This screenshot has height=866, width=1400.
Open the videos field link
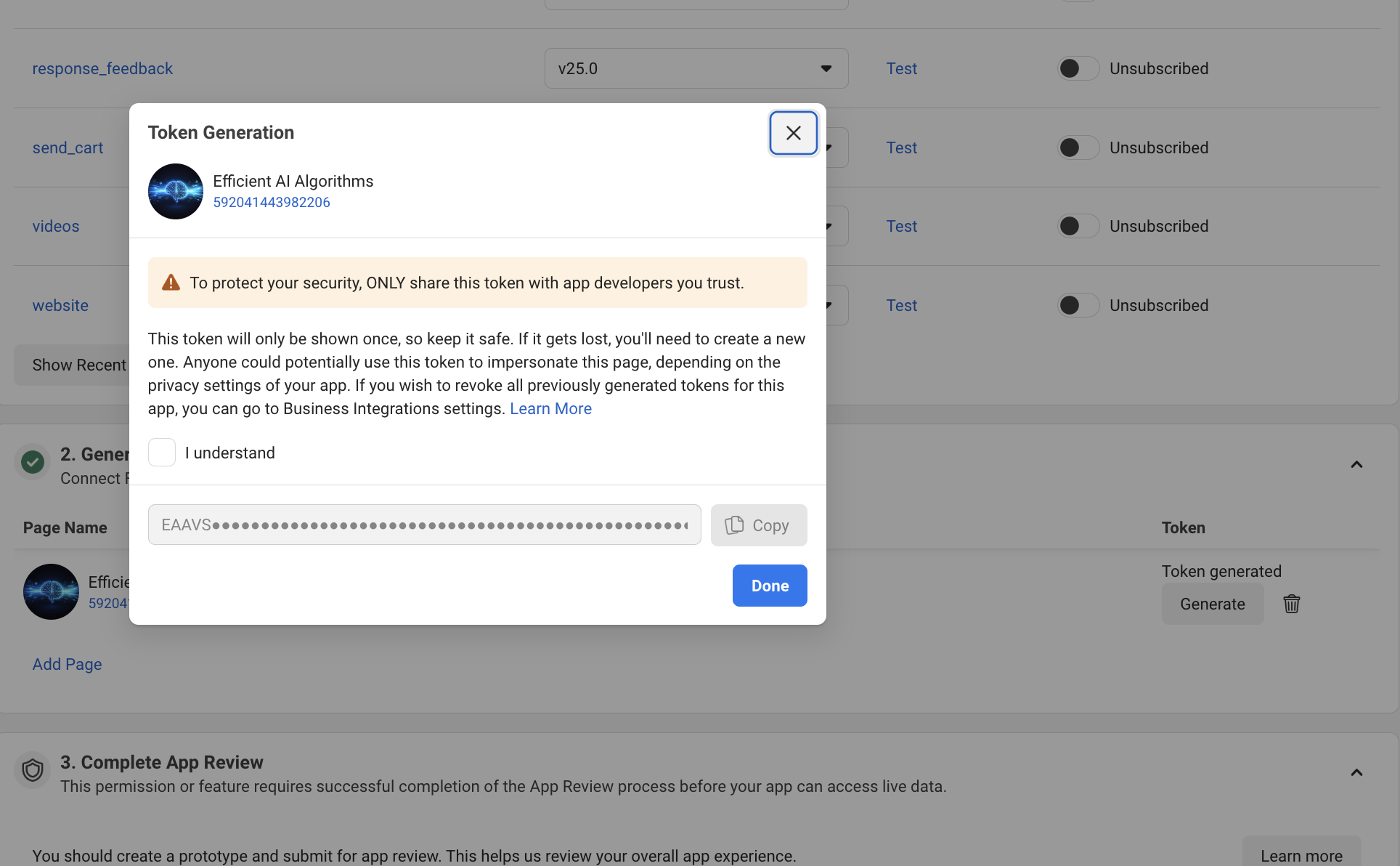point(56,226)
